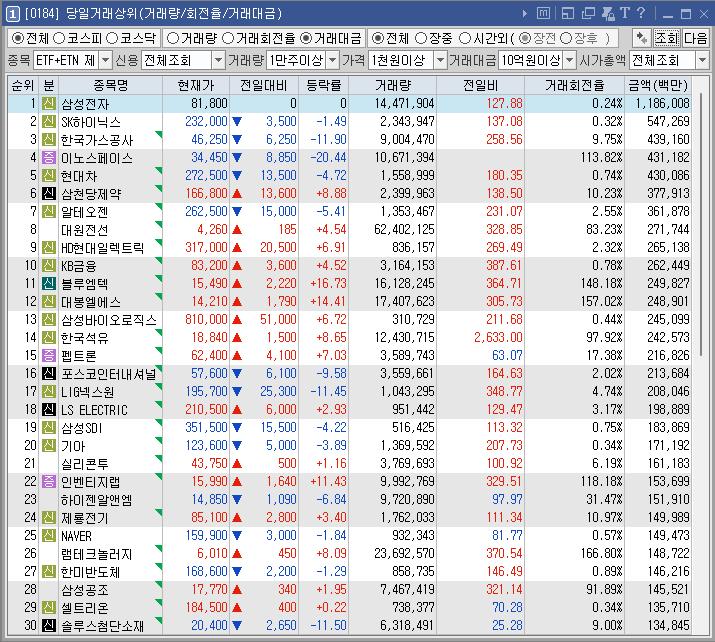Click the window layout icon in title bar
715x642 pixels.
point(568,14)
